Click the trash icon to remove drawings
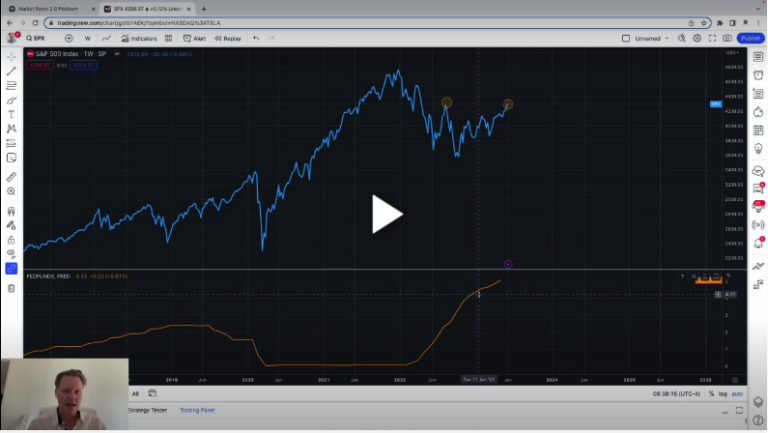Viewport: 768px width, 433px height. click(11, 288)
